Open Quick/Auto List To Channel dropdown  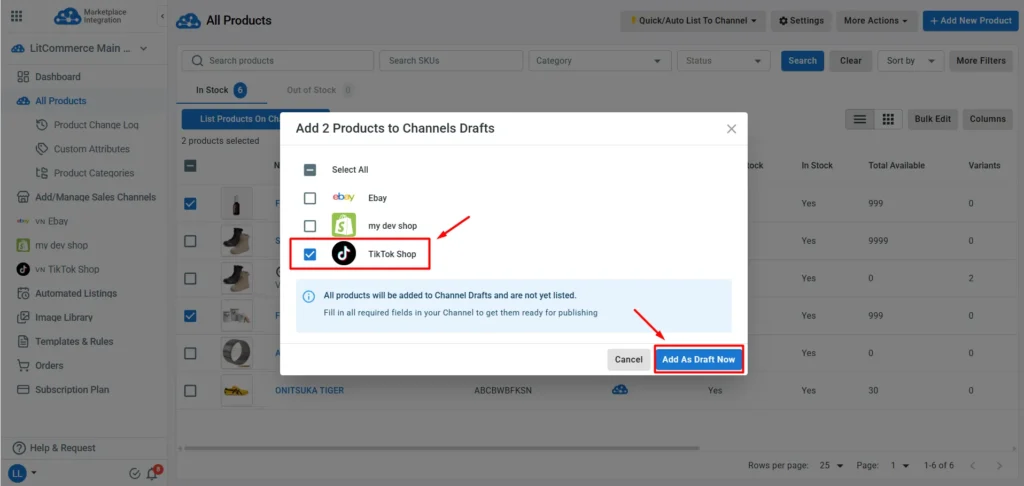[x=693, y=21]
